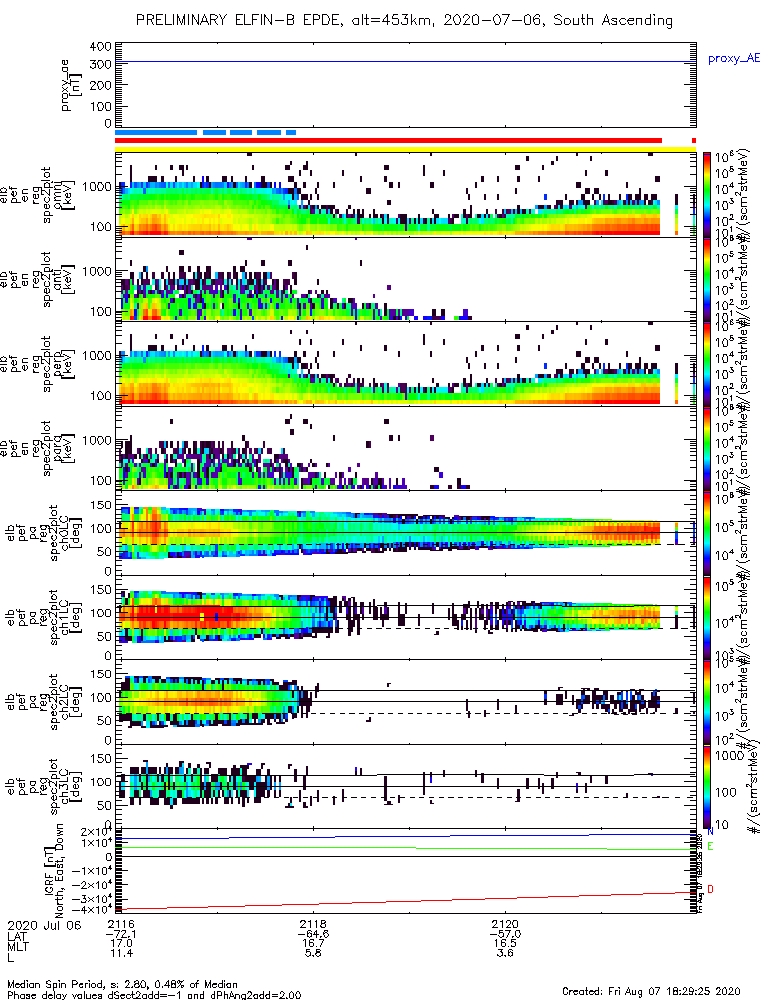Click the omni energy spectrogram panel
This screenshot has width=775, height=1000.
point(405,195)
